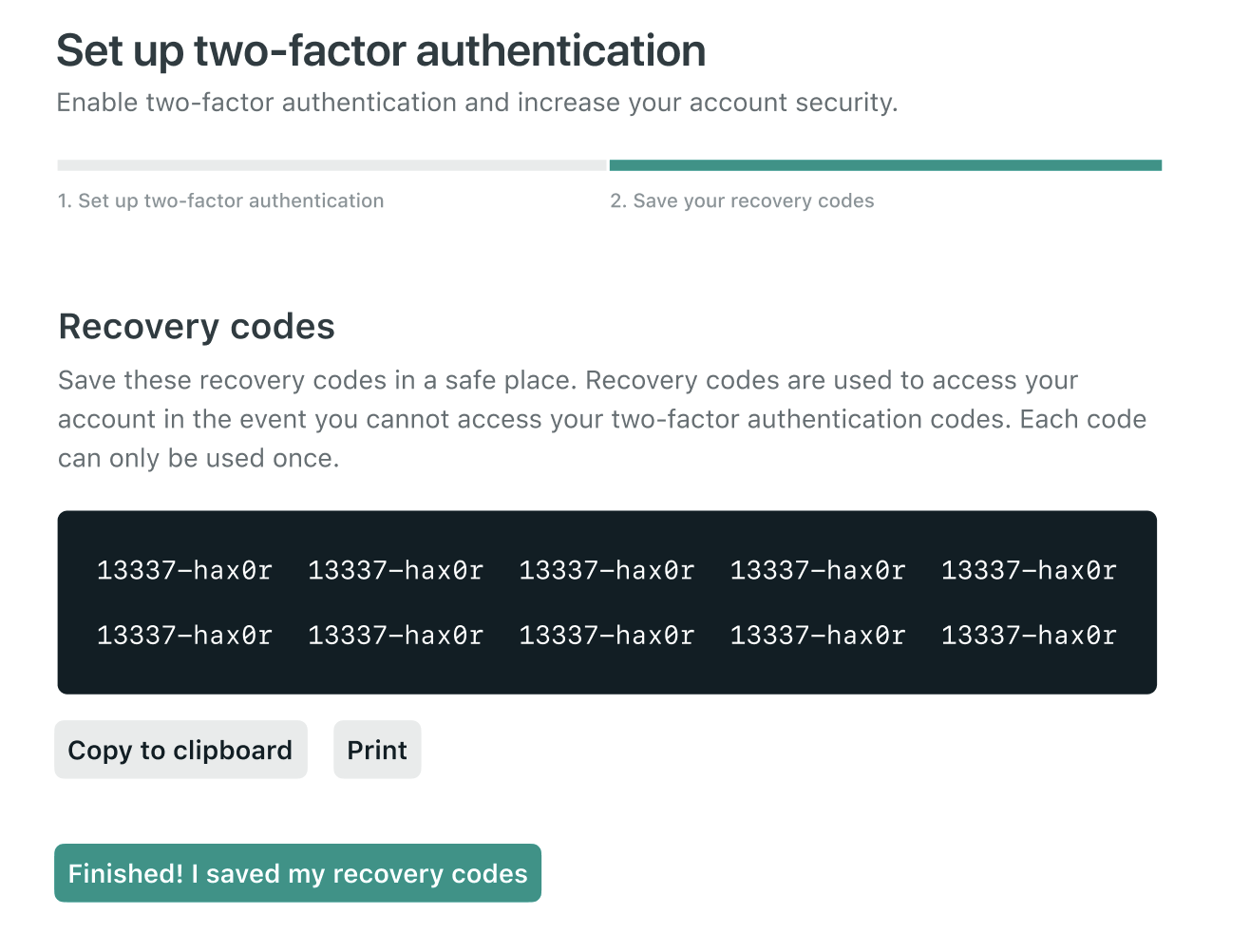Click the 'Copy to clipboard' button
The height and width of the screenshot is (952, 1250).
pos(180,750)
